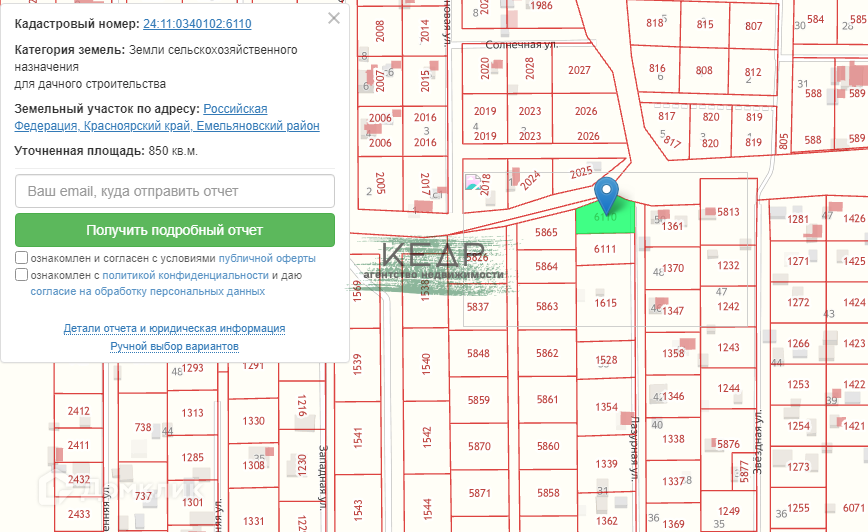Check the публичной оферты agreement checkbox
868x532 pixels.
point(22,257)
